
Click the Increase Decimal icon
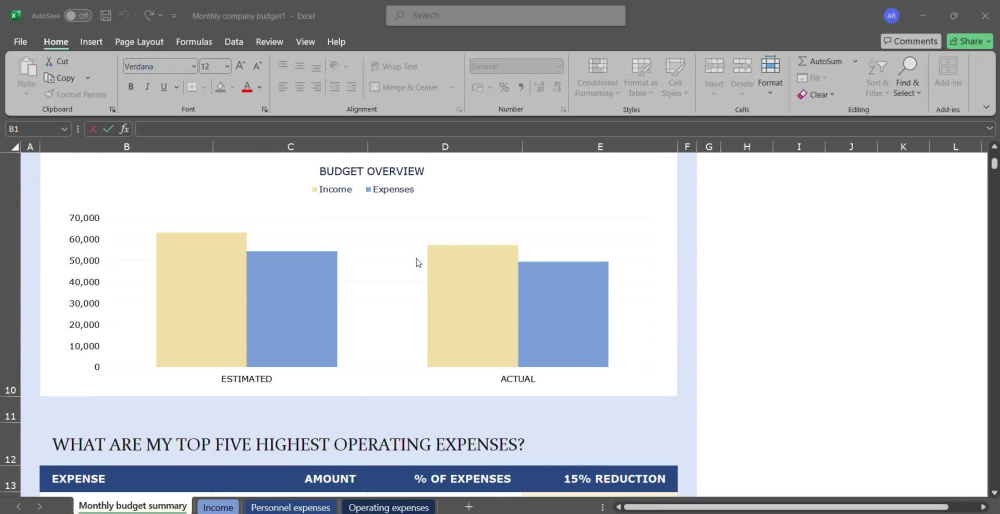pos(539,87)
